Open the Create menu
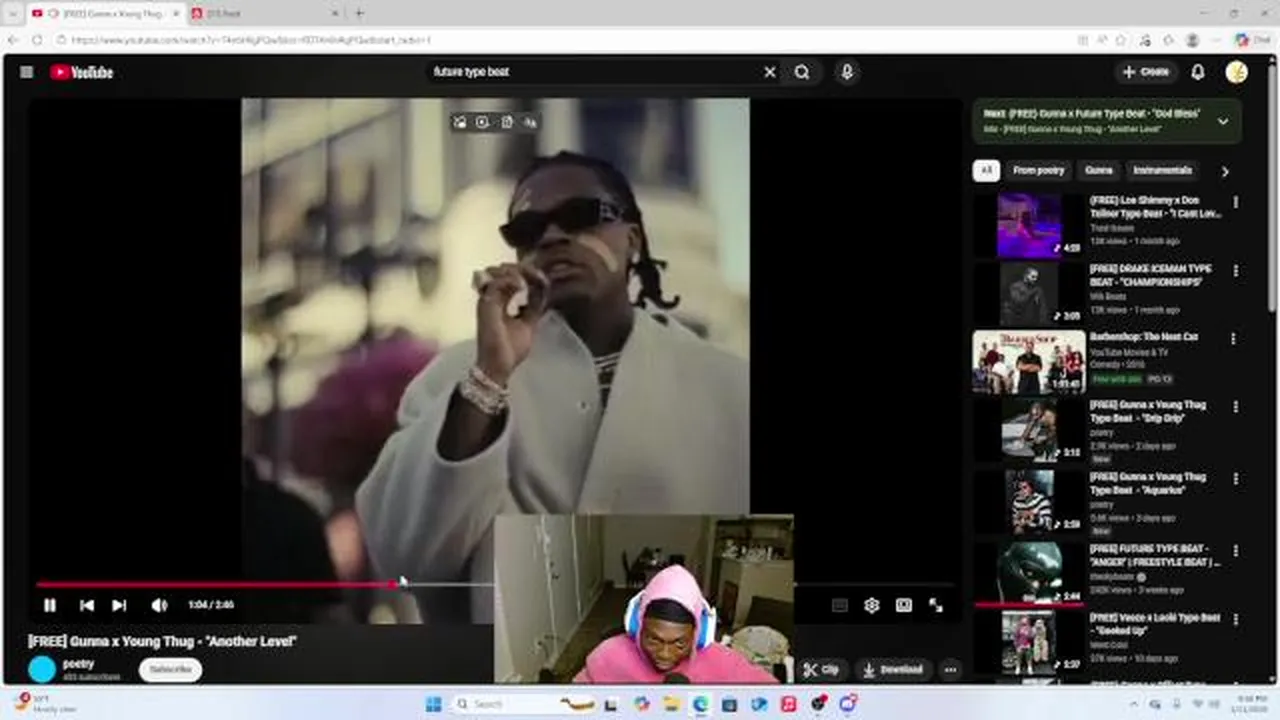Image resolution: width=1280 pixels, height=720 pixels. [1146, 72]
